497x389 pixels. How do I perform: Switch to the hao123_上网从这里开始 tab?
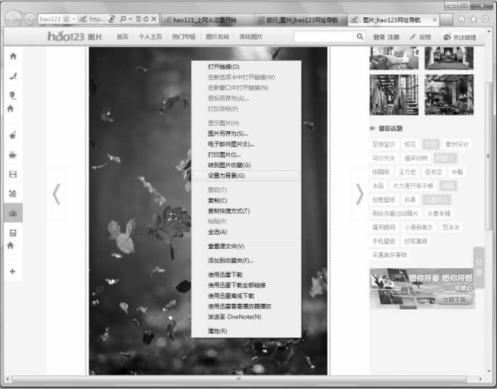pyautogui.click(x=207, y=20)
